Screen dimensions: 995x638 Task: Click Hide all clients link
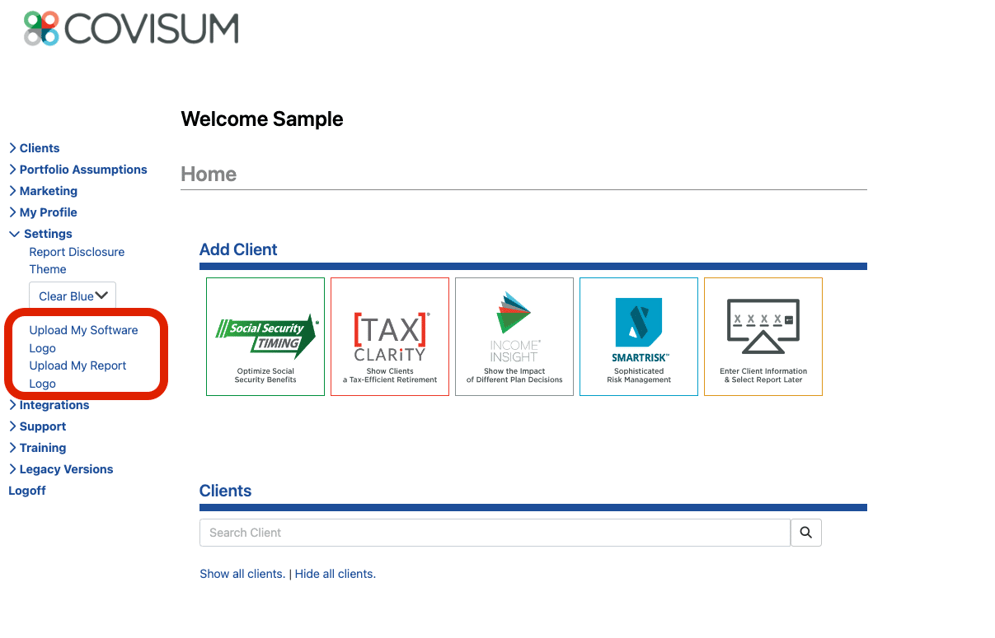click(x=334, y=574)
